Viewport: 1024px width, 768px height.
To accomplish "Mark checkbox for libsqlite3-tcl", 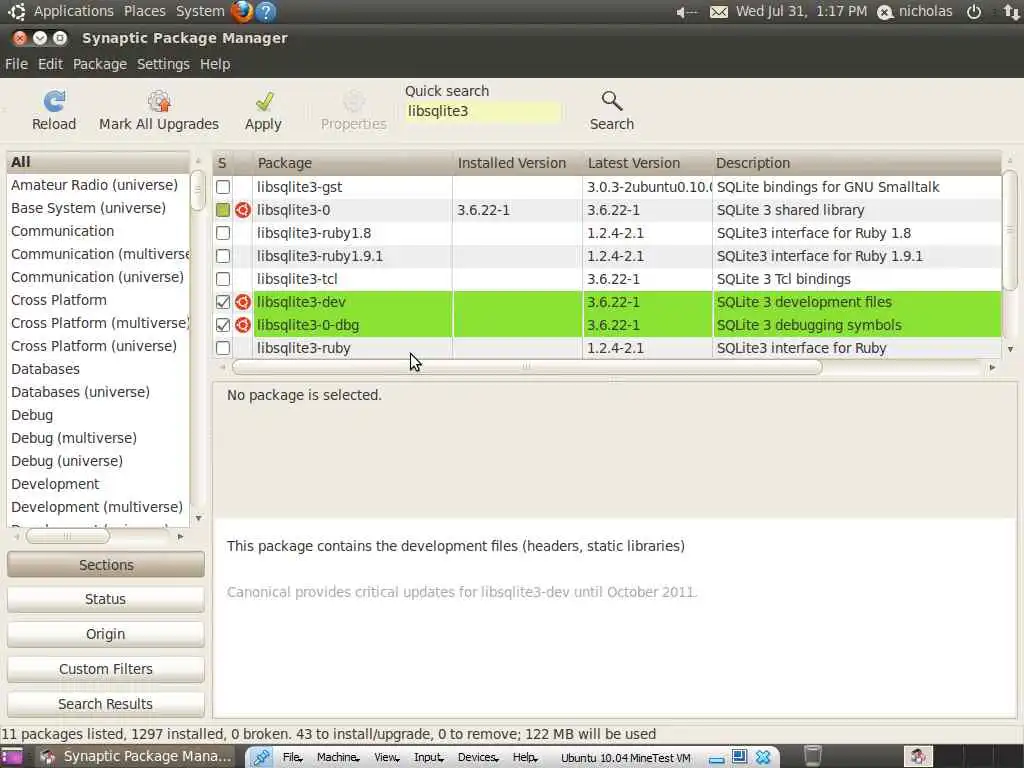I will click(223, 280).
